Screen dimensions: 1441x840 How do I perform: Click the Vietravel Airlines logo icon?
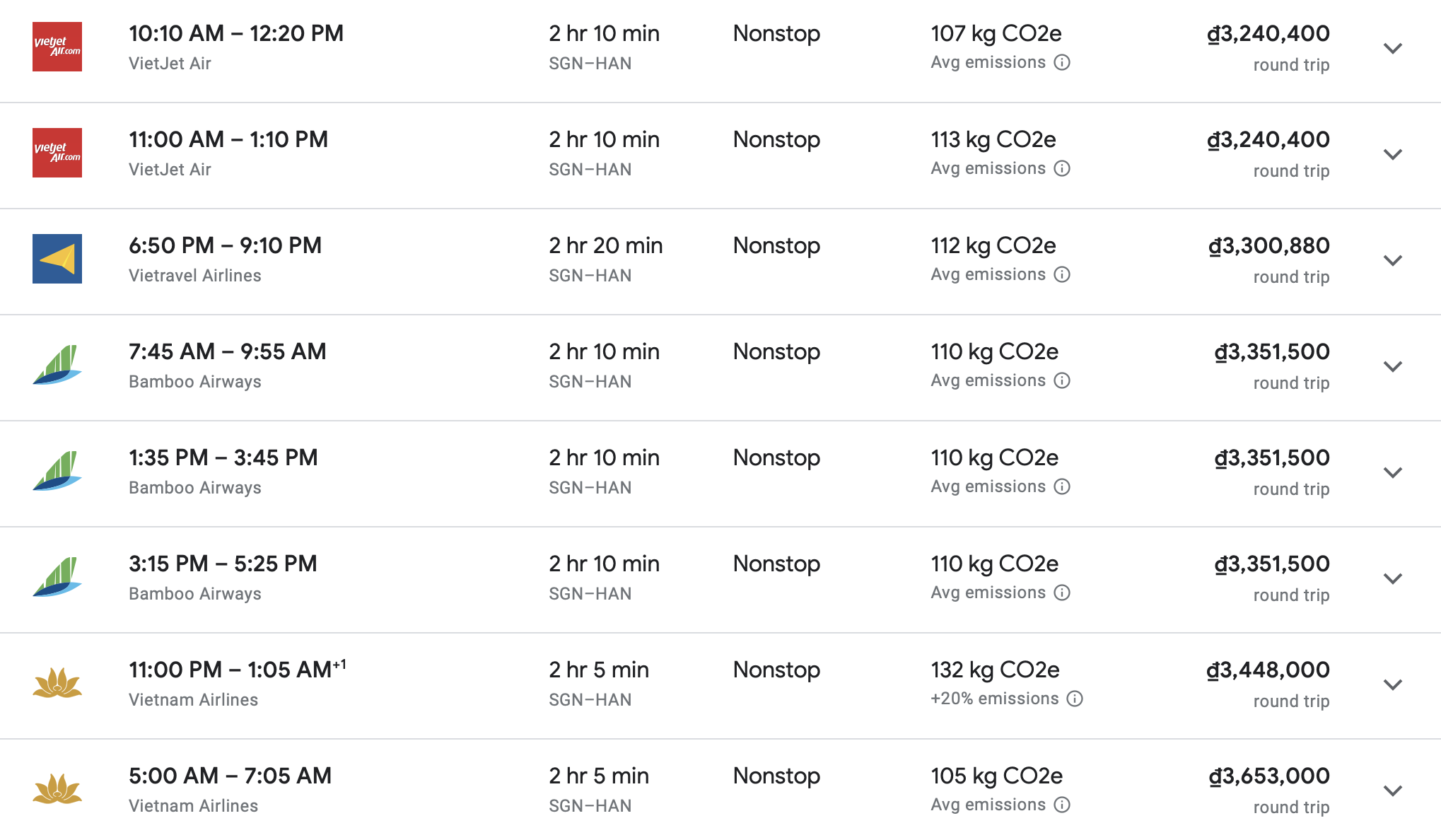tap(57, 259)
